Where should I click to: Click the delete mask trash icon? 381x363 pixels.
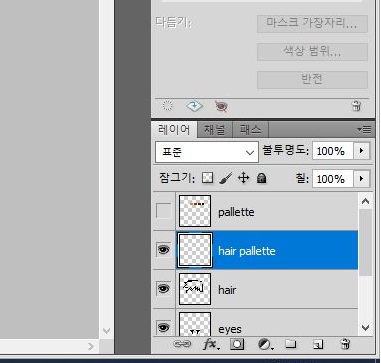click(x=356, y=106)
